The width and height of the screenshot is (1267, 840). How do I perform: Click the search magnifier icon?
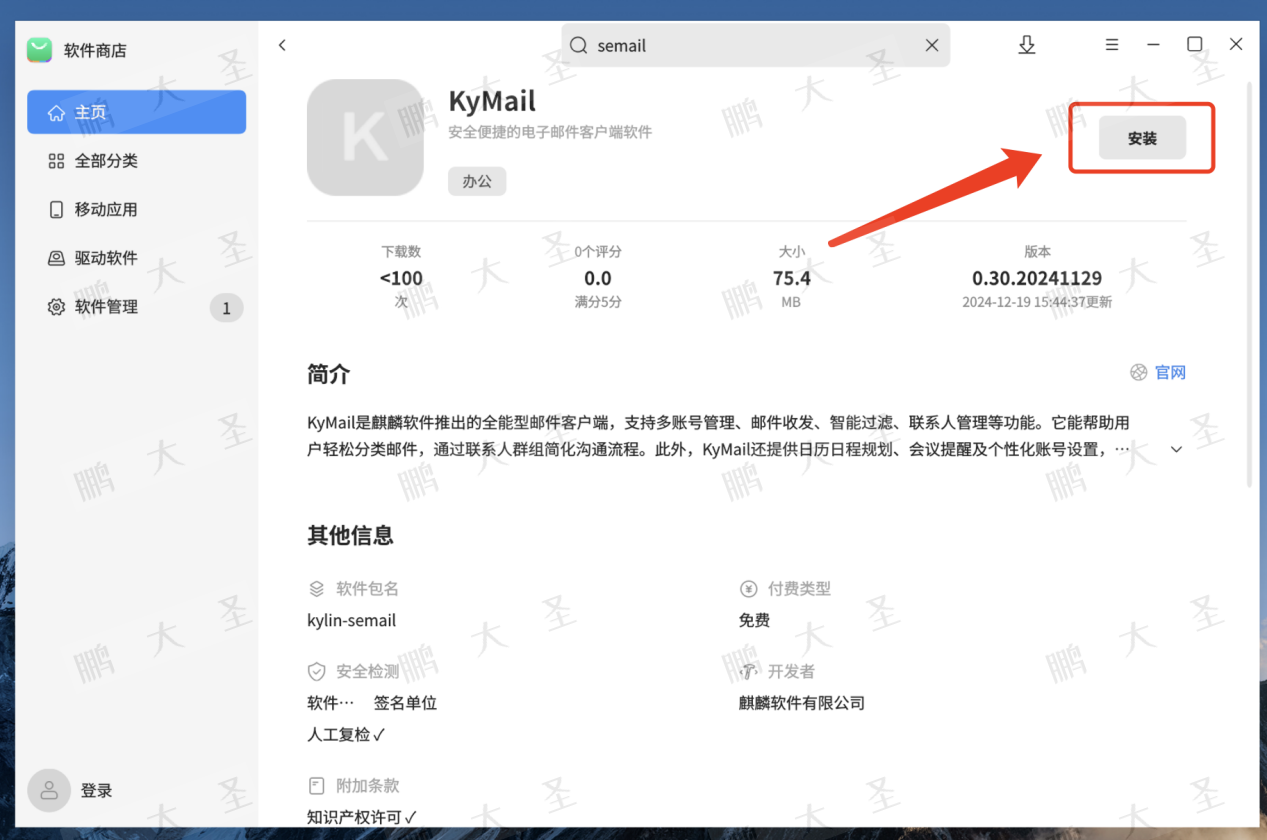point(579,45)
